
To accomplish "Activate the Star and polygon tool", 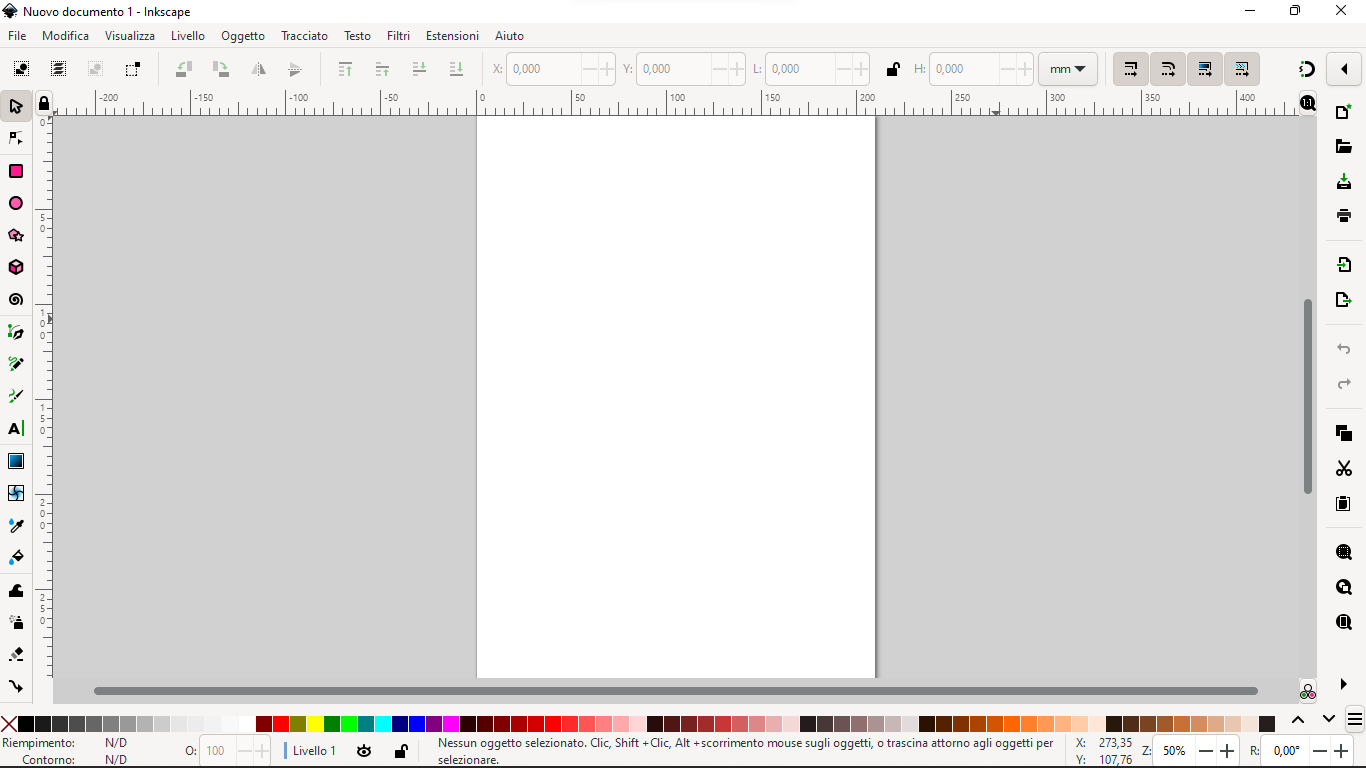I will tap(16, 235).
